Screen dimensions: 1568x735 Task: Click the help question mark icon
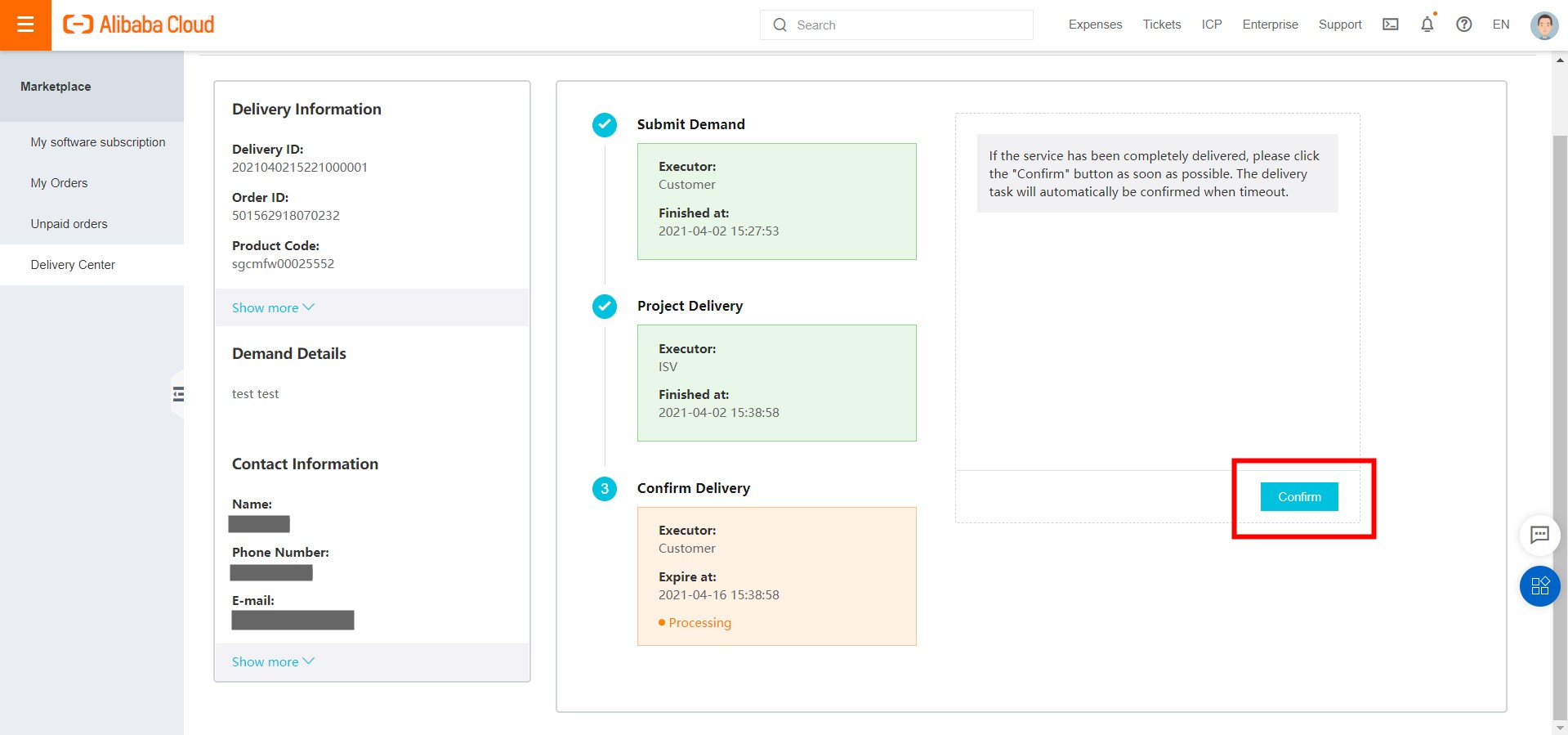pyautogui.click(x=1463, y=25)
